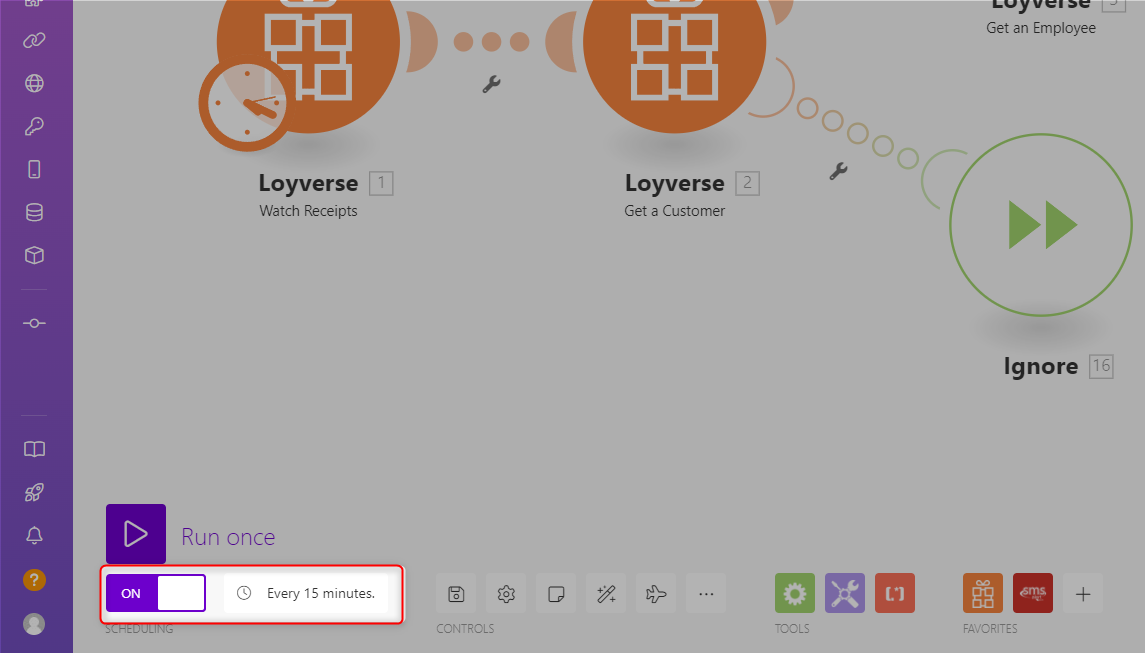
Task: Expand the three-dots More controls menu
Action: coord(706,594)
